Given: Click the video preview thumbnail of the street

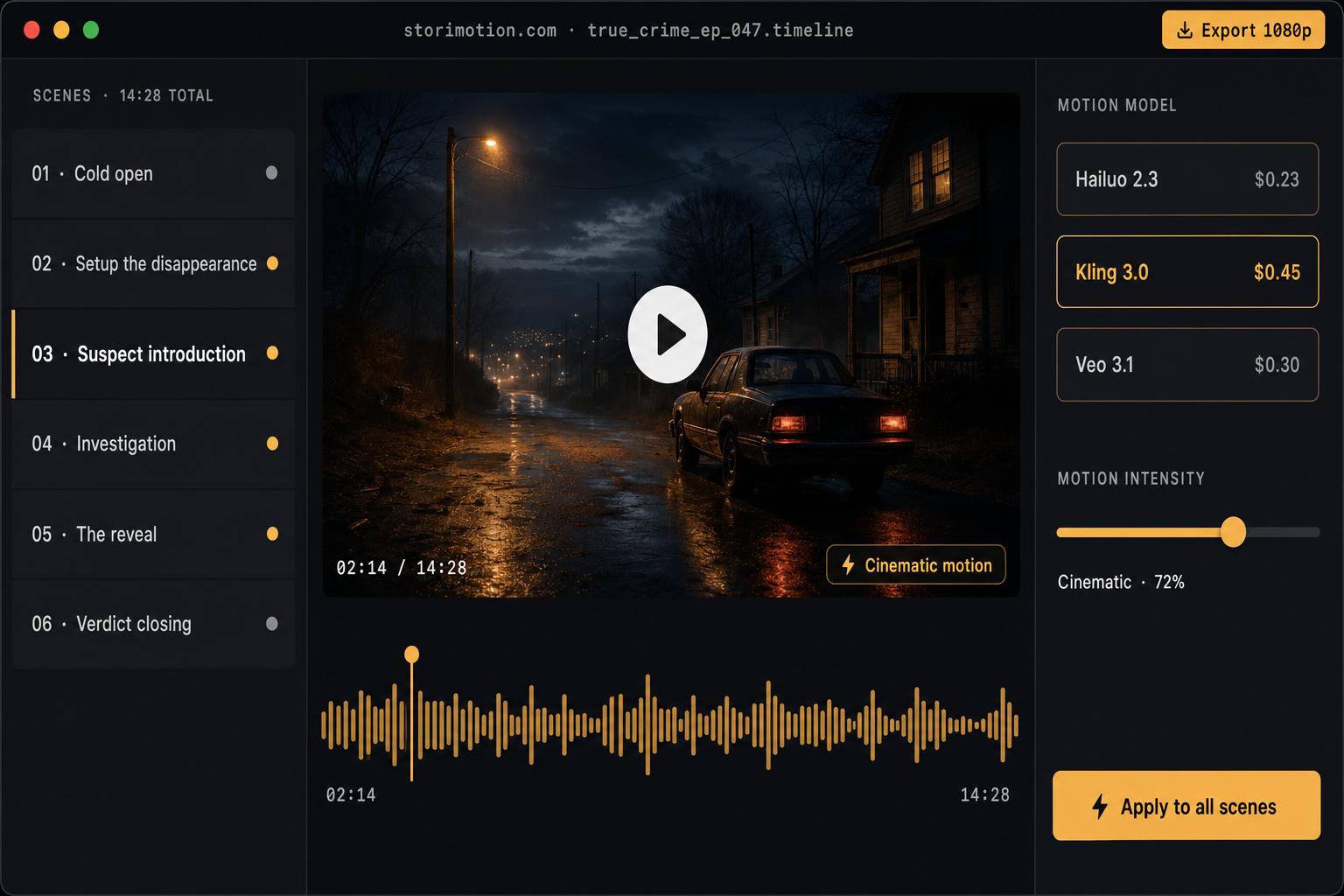Looking at the screenshot, I should pyautogui.click(x=671, y=346).
